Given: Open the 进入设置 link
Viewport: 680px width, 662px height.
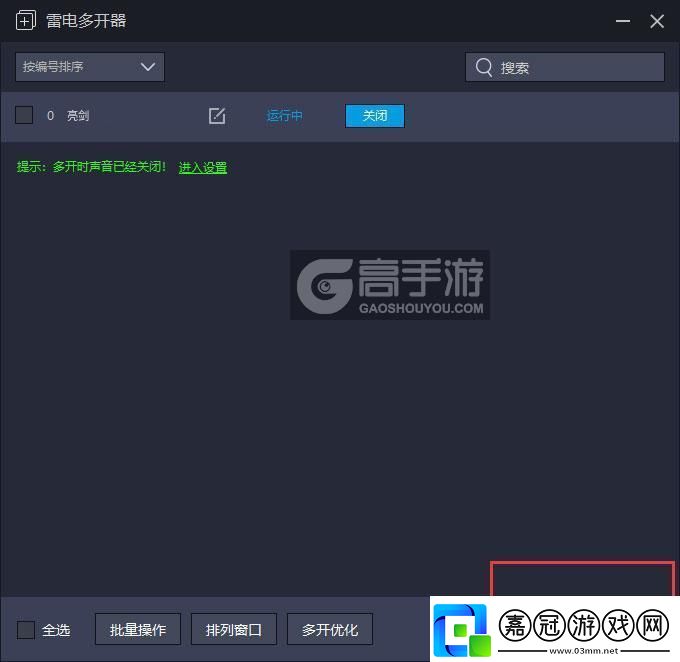Looking at the screenshot, I should (x=203, y=167).
